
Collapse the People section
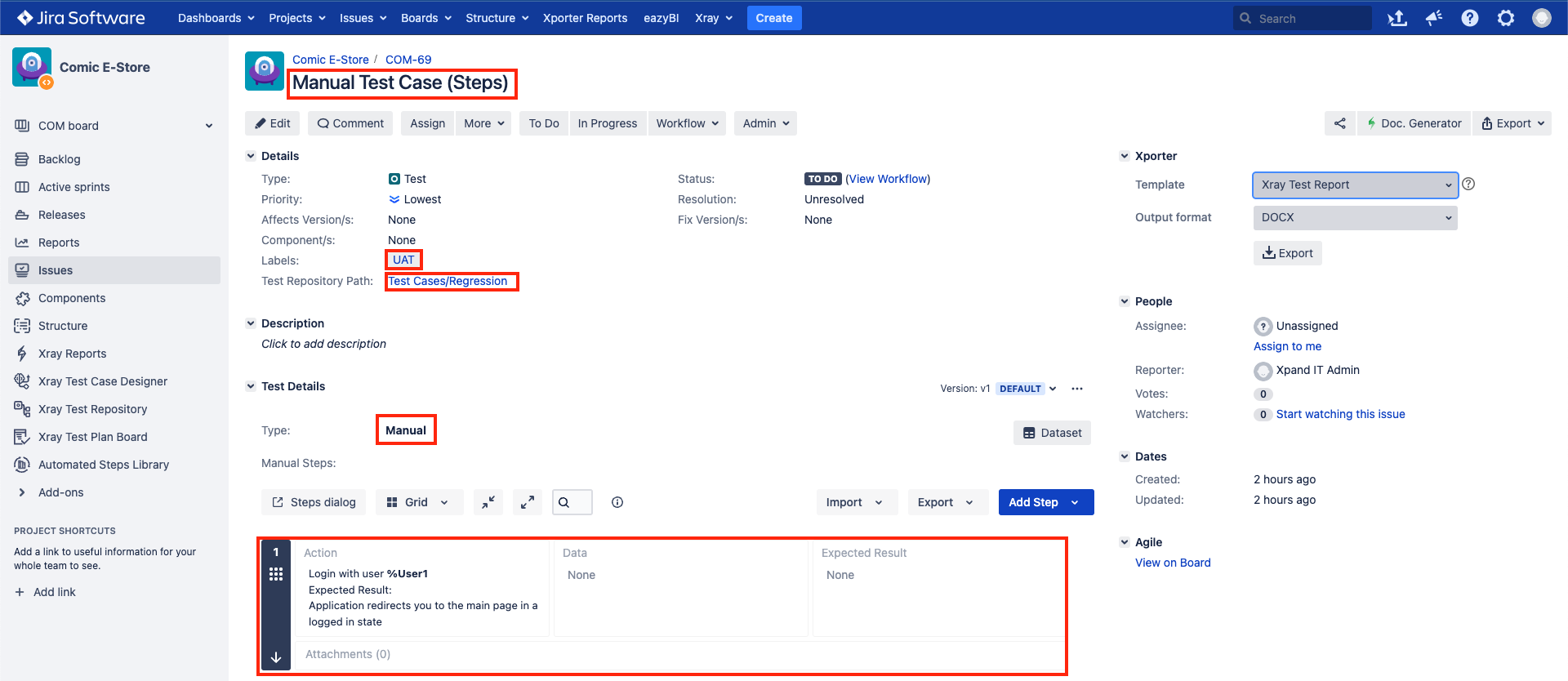1125,301
